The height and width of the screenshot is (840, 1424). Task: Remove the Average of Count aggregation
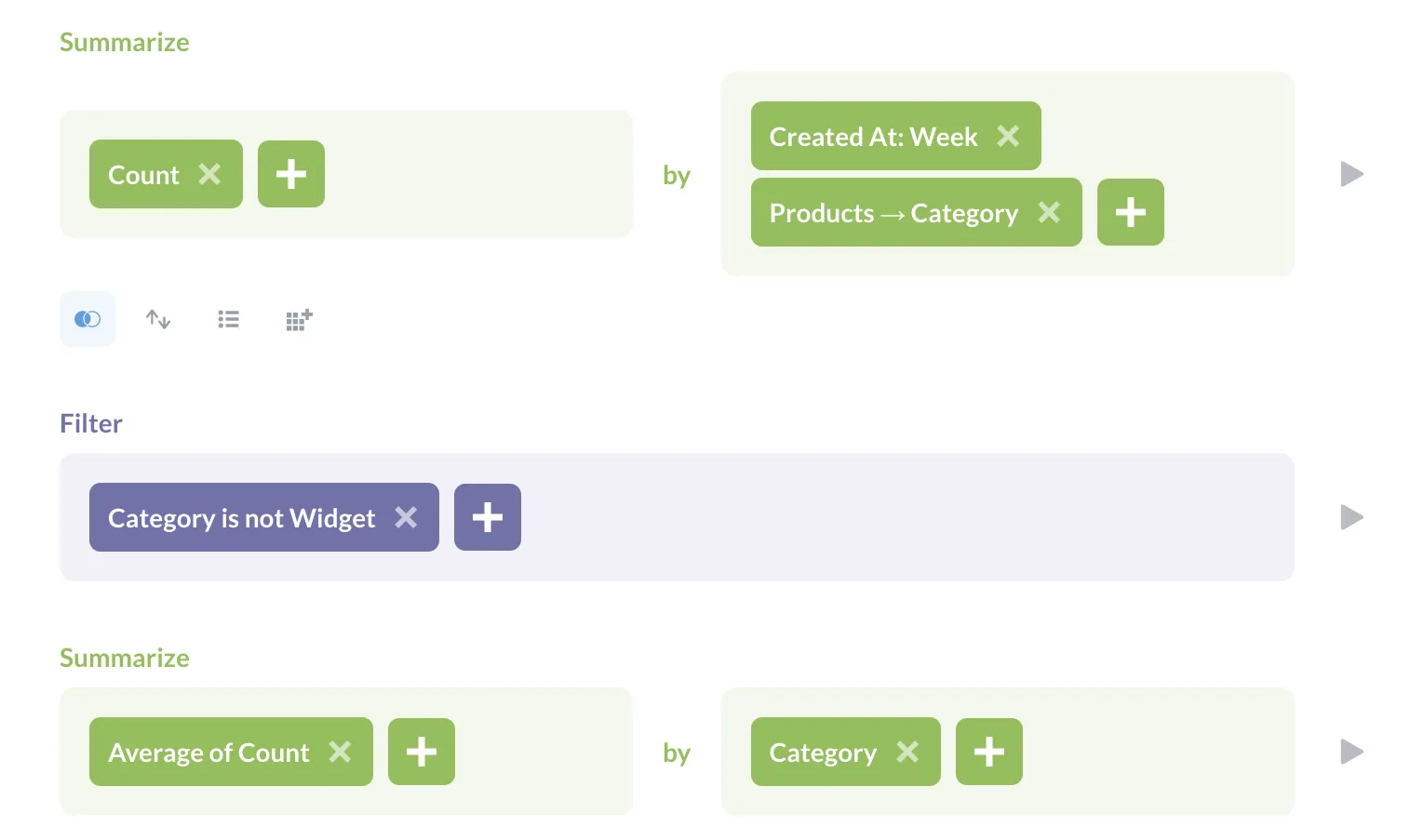coord(341,752)
